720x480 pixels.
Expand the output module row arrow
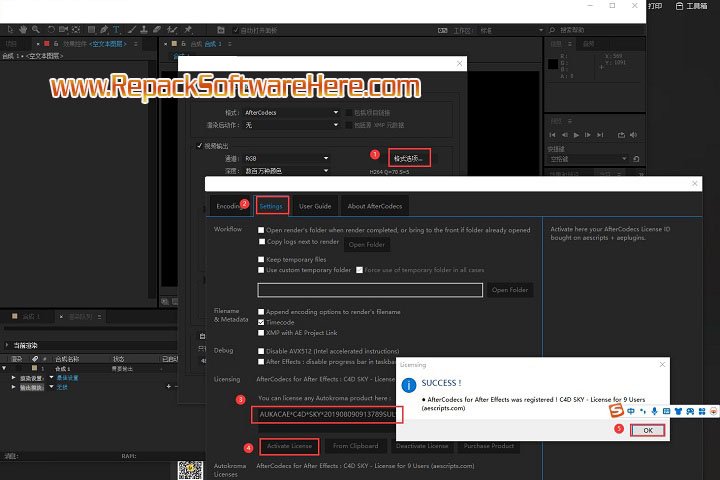13,387
